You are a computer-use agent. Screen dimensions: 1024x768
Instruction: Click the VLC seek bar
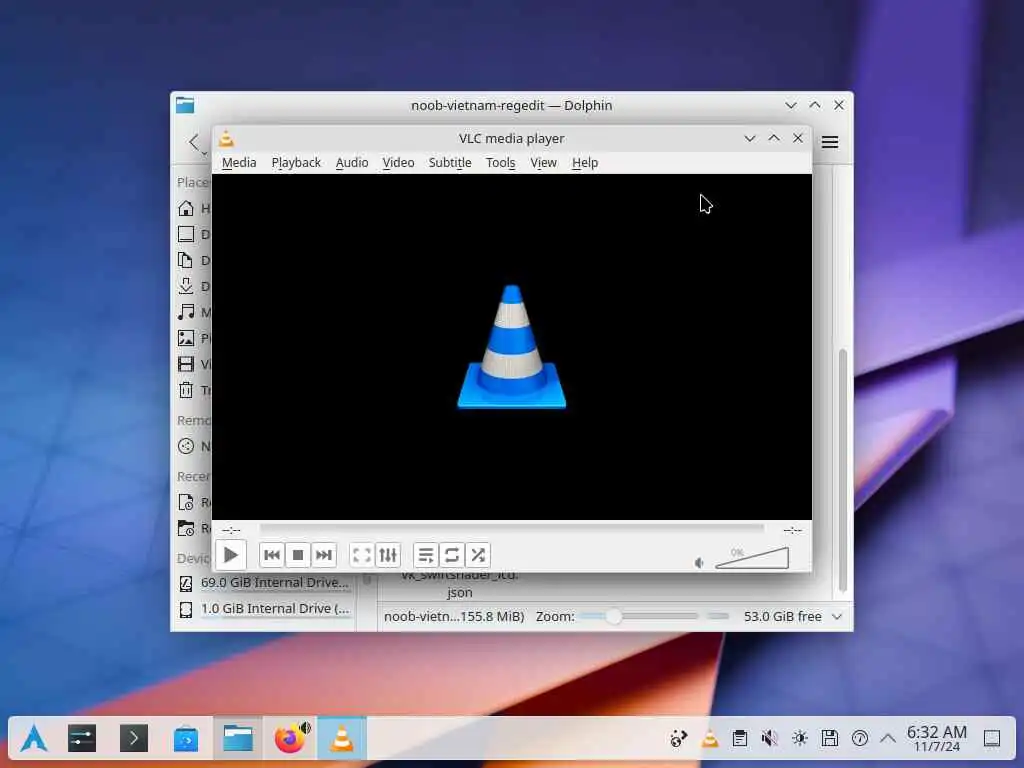coord(511,528)
